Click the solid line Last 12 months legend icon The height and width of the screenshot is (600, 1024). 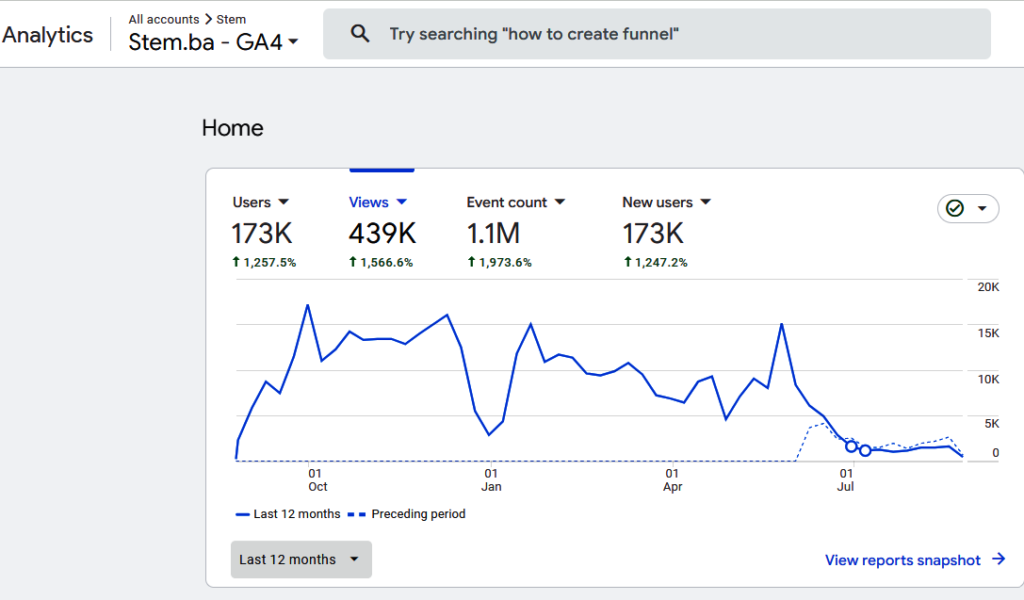coord(242,514)
